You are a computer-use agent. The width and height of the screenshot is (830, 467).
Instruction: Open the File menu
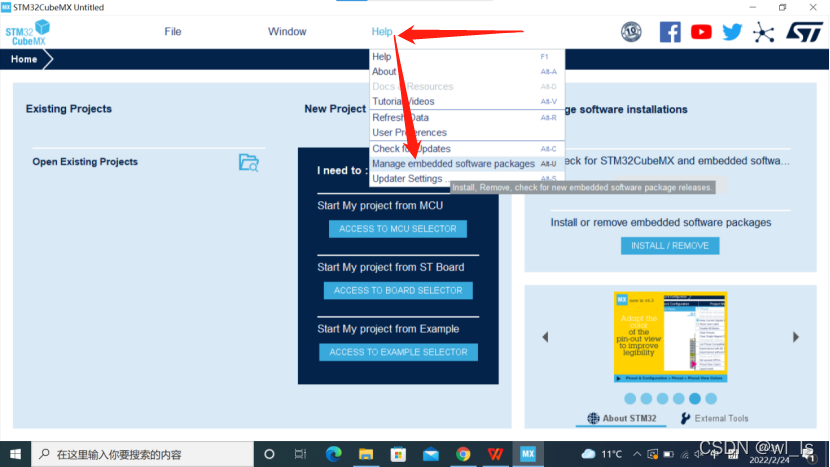(x=173, y=32)
